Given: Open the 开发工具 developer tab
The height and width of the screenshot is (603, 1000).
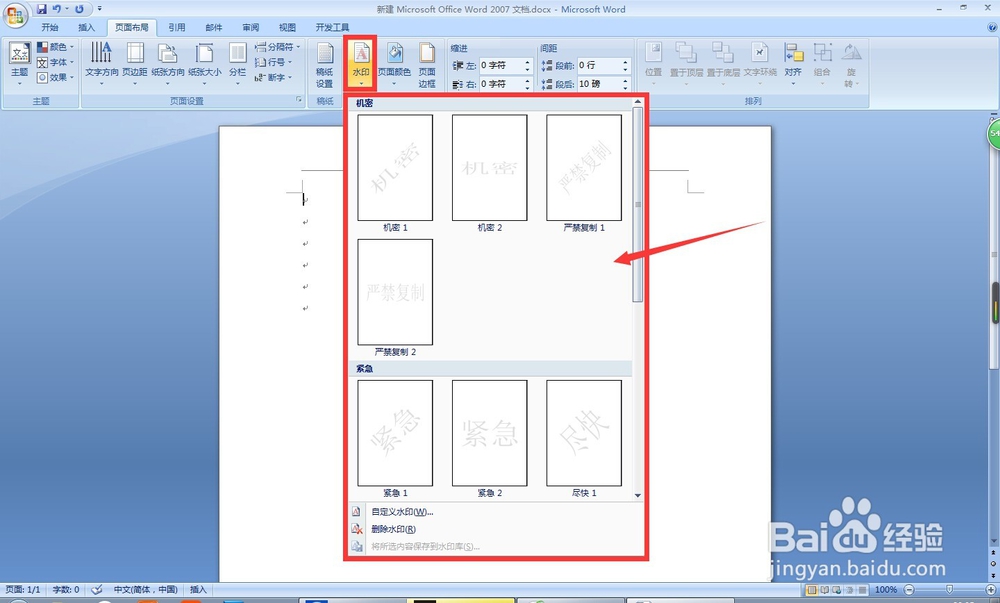Looking at the screenshot, I should pyautogui.click(x=332, y=27).
